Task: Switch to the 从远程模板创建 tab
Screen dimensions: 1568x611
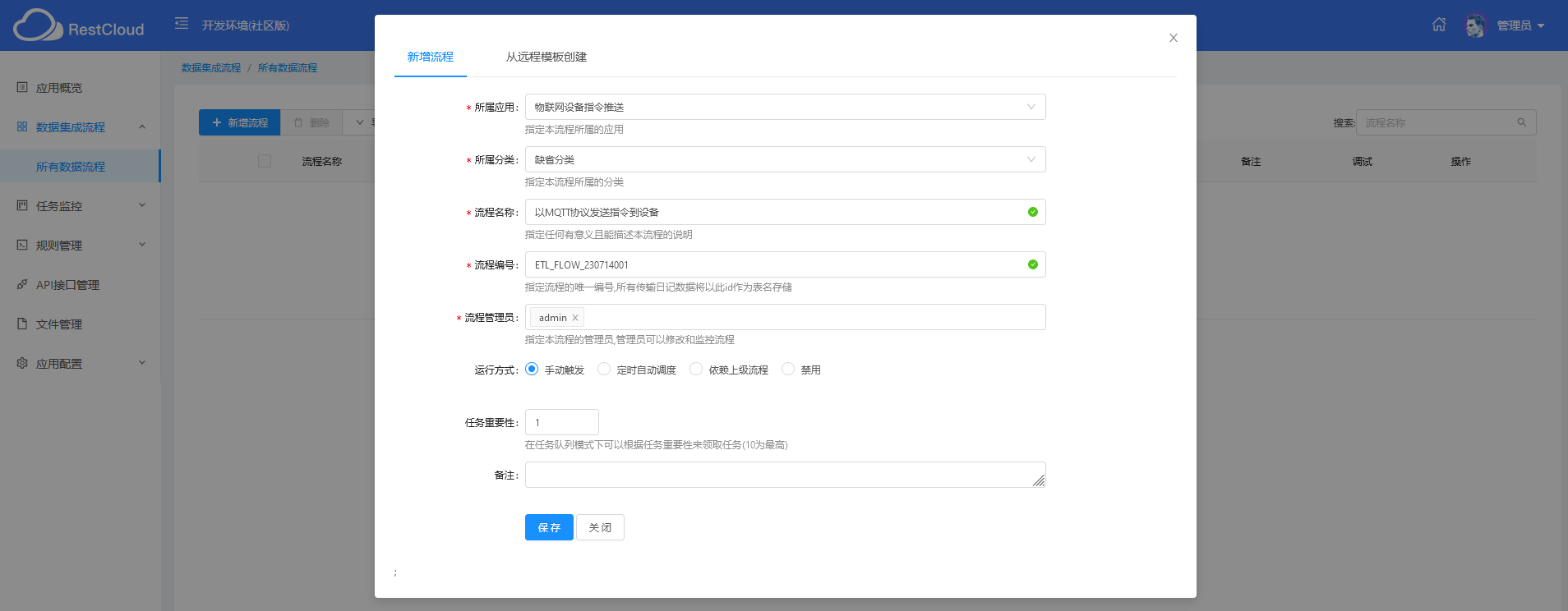Action: [x=546, y=57]
